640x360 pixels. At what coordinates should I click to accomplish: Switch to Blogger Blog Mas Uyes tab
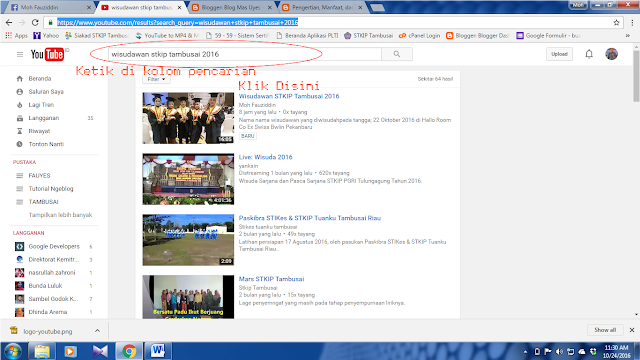coord(232,7)
